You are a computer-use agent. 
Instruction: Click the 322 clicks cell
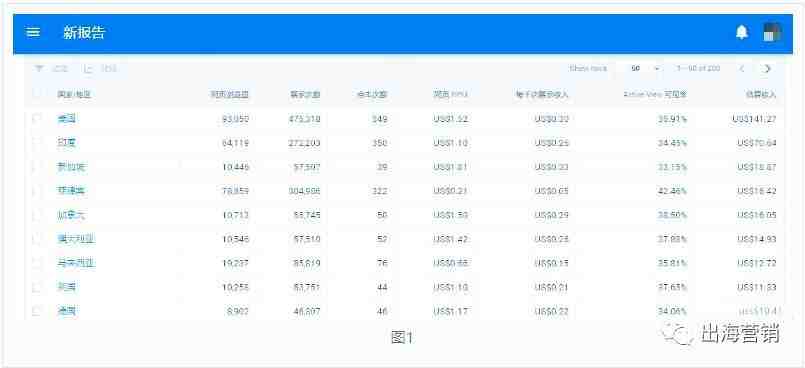(x=379, y=191)
